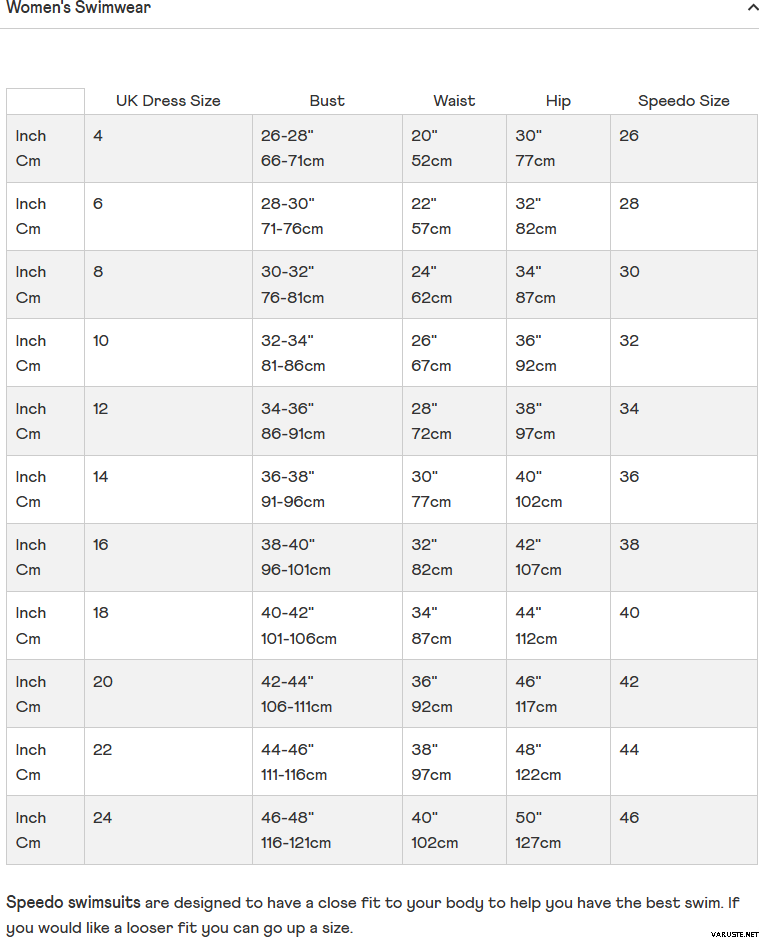Screen dimensions: 759x937
Task: Click UK dress size 14 cell
Action: pyautogui.click(x=169, y=489)
